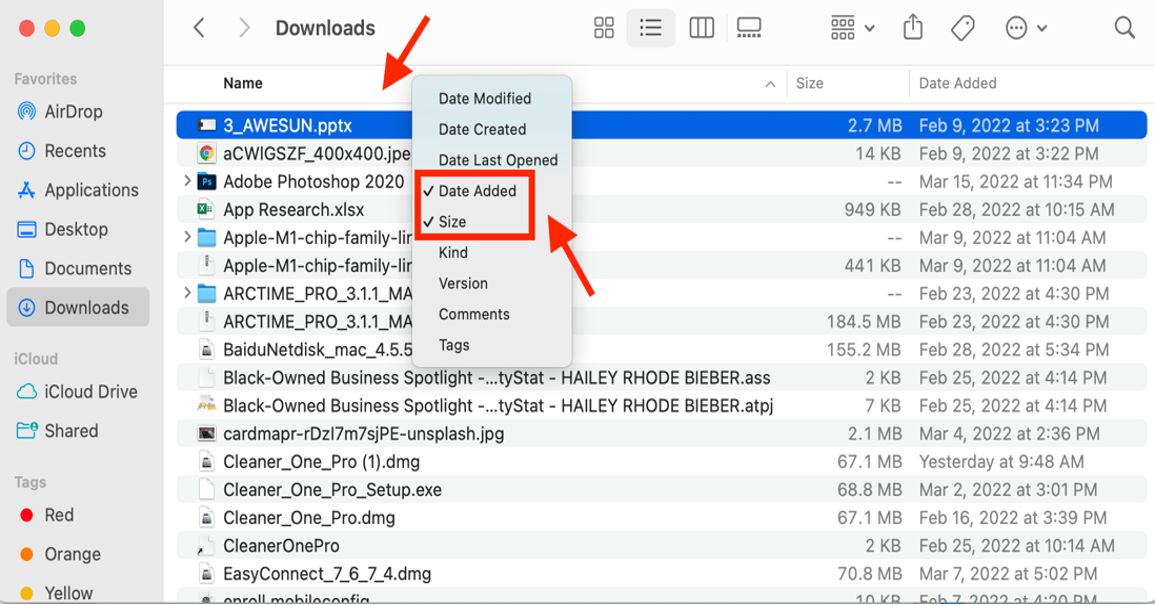The height and width of the screenshot is (605, 1155).
Task: Open the More actions ellipsis dropdown
Action: [1026, 28]
